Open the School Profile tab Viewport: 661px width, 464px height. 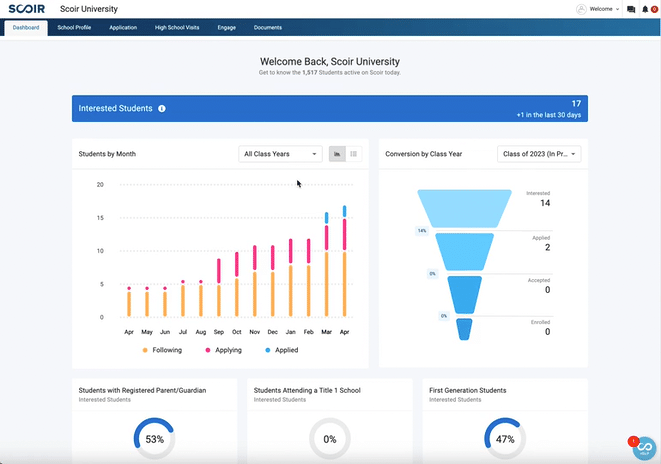74,28
